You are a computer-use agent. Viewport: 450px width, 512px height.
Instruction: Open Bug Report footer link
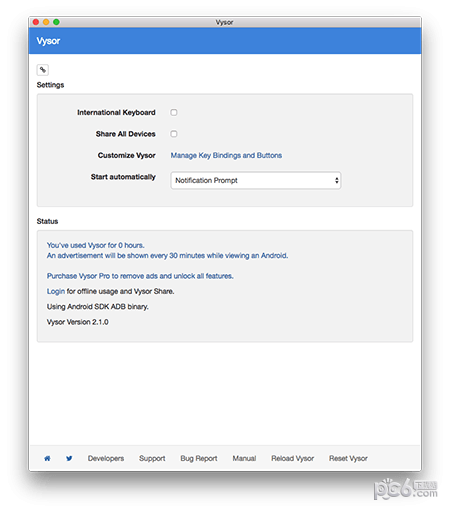[x=199, y=458]
